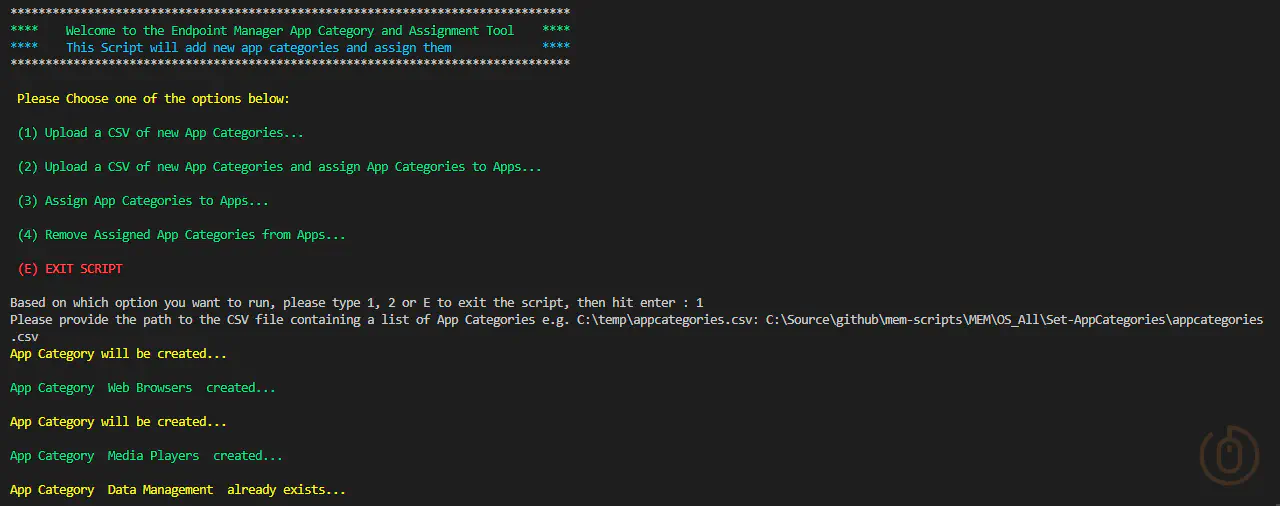Click the top asterisk border of the banner
Viewport: 1280px width, 506px height.
coord(289,13)
